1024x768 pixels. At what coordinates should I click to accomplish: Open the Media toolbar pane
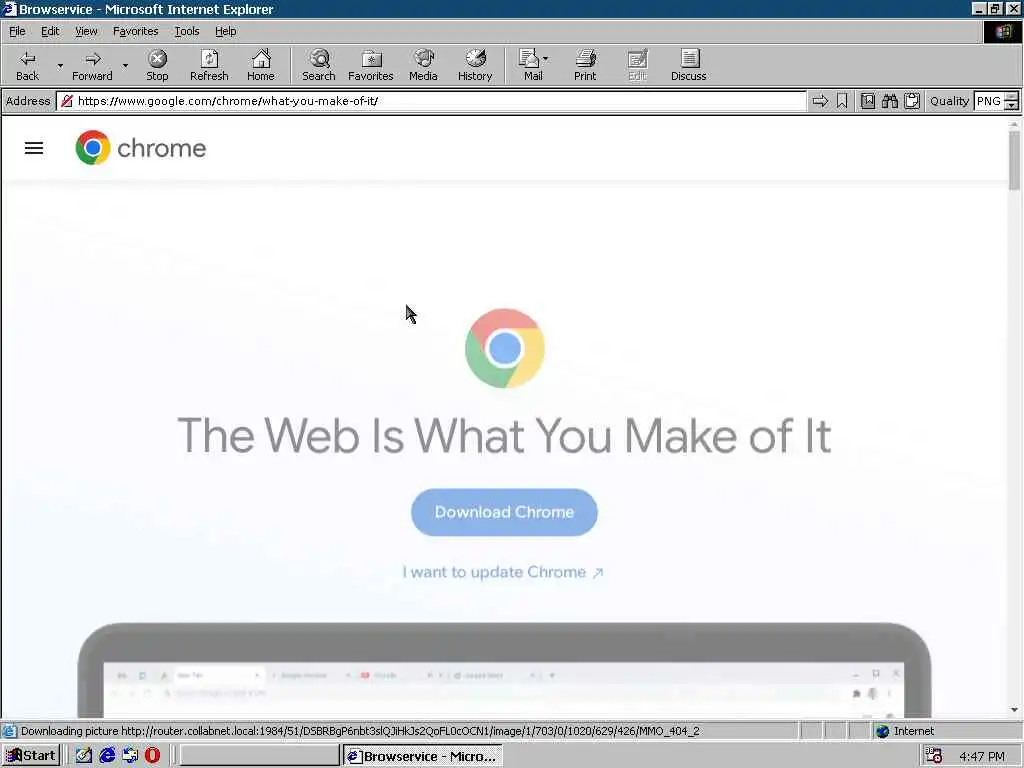coord(423,65)
